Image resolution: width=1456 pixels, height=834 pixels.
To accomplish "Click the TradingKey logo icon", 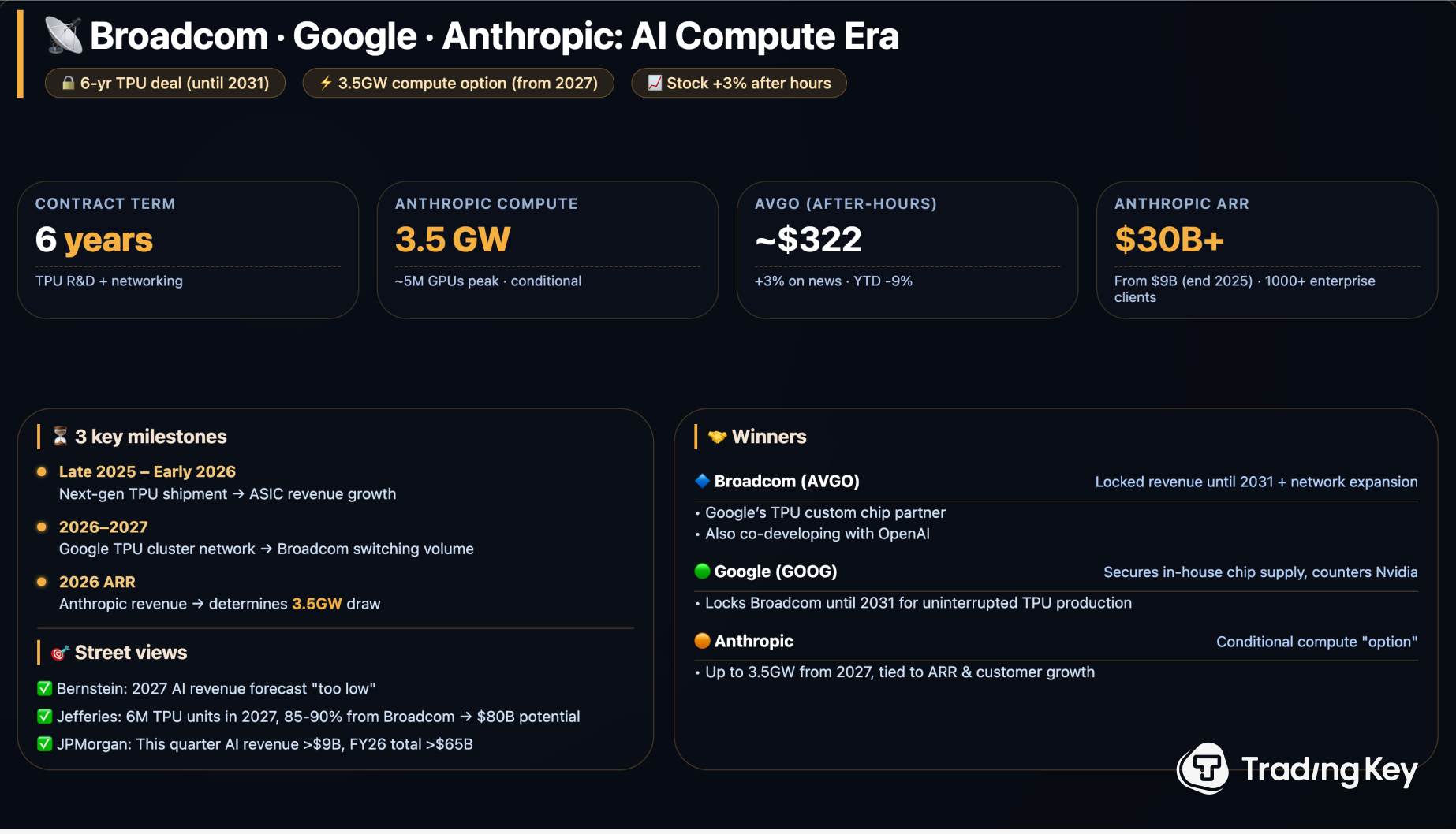I will pyautogui.click(x=1204, y=768).
